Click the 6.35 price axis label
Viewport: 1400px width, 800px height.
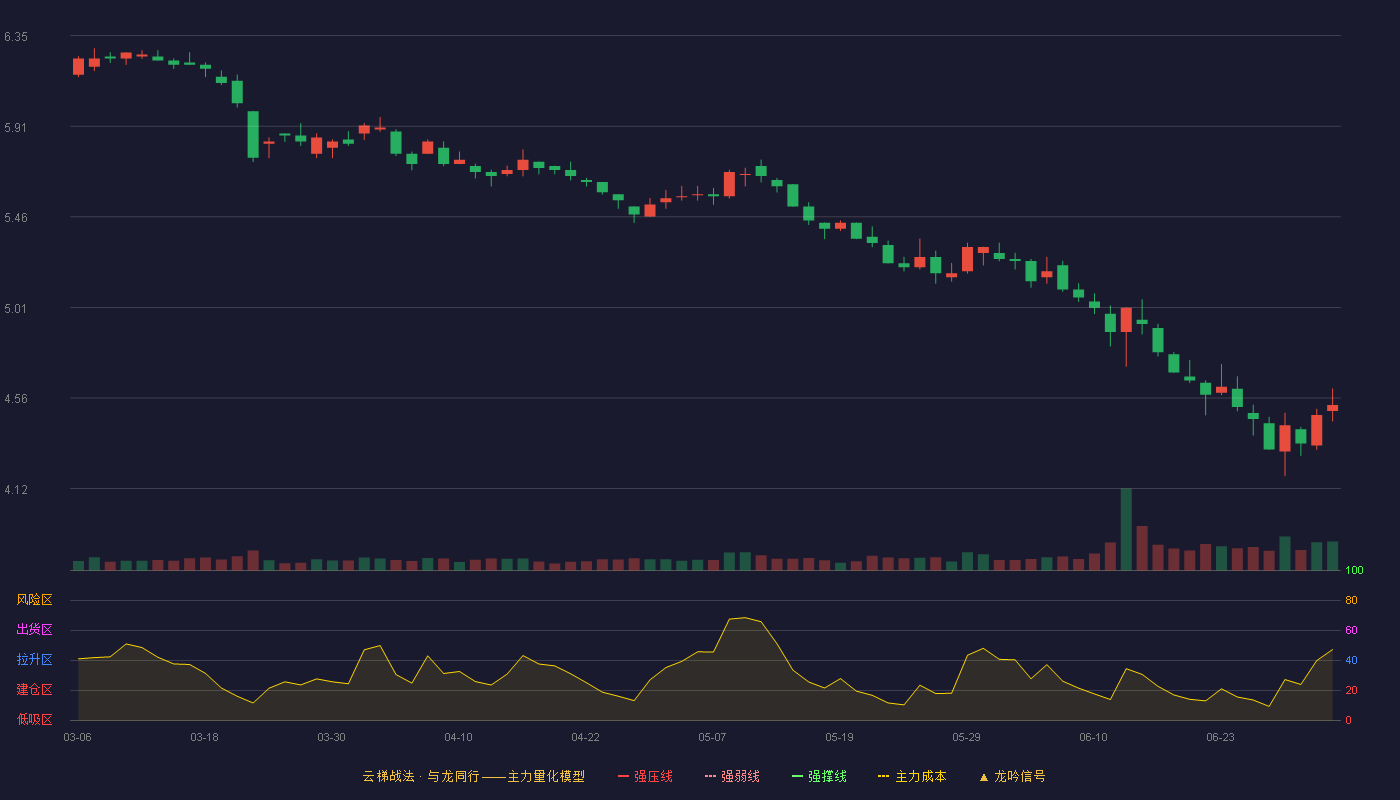point(16,37)
